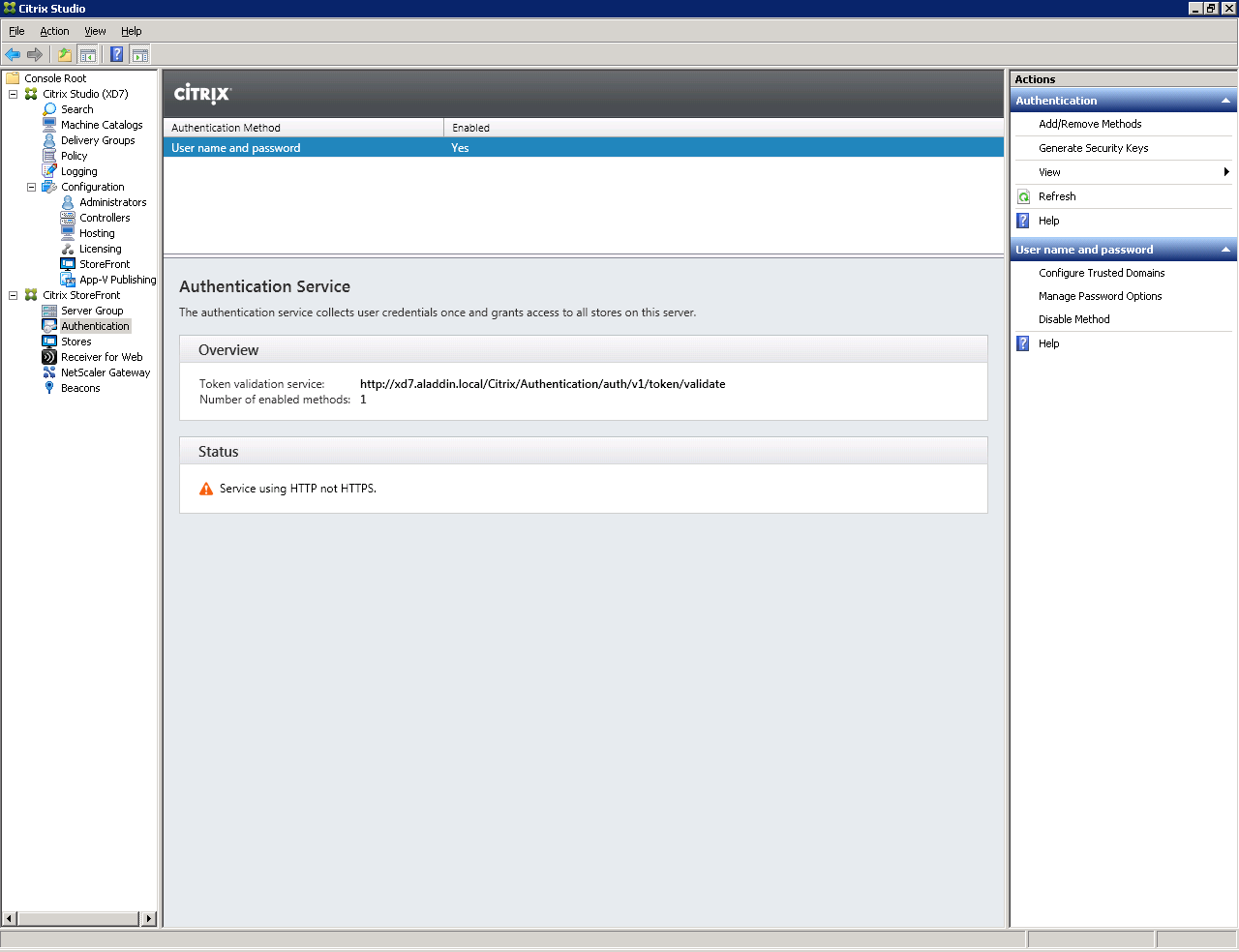
Task: Click the Policy icon in tree
Action: pos(49,156)
